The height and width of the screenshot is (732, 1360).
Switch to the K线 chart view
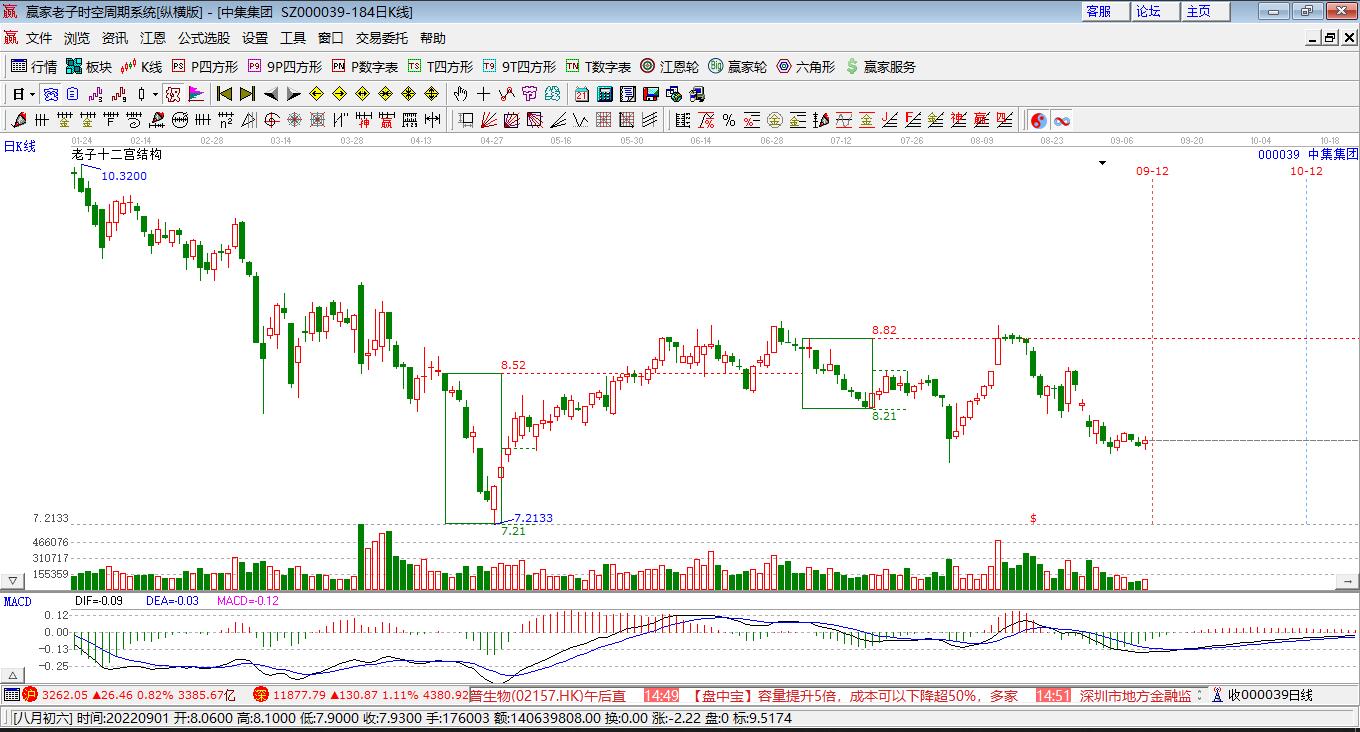coord(141,67)
